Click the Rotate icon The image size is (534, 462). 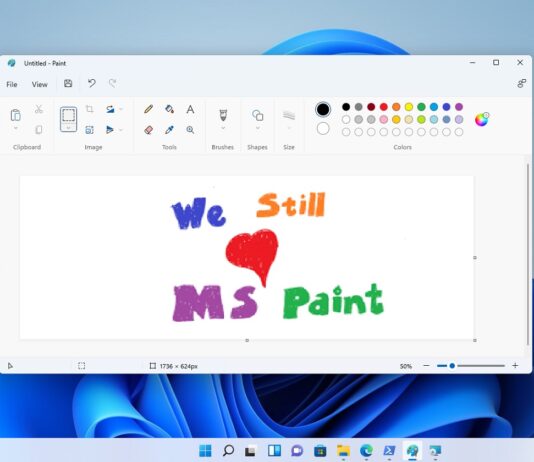pyautogui.click(x=110, y=109)
